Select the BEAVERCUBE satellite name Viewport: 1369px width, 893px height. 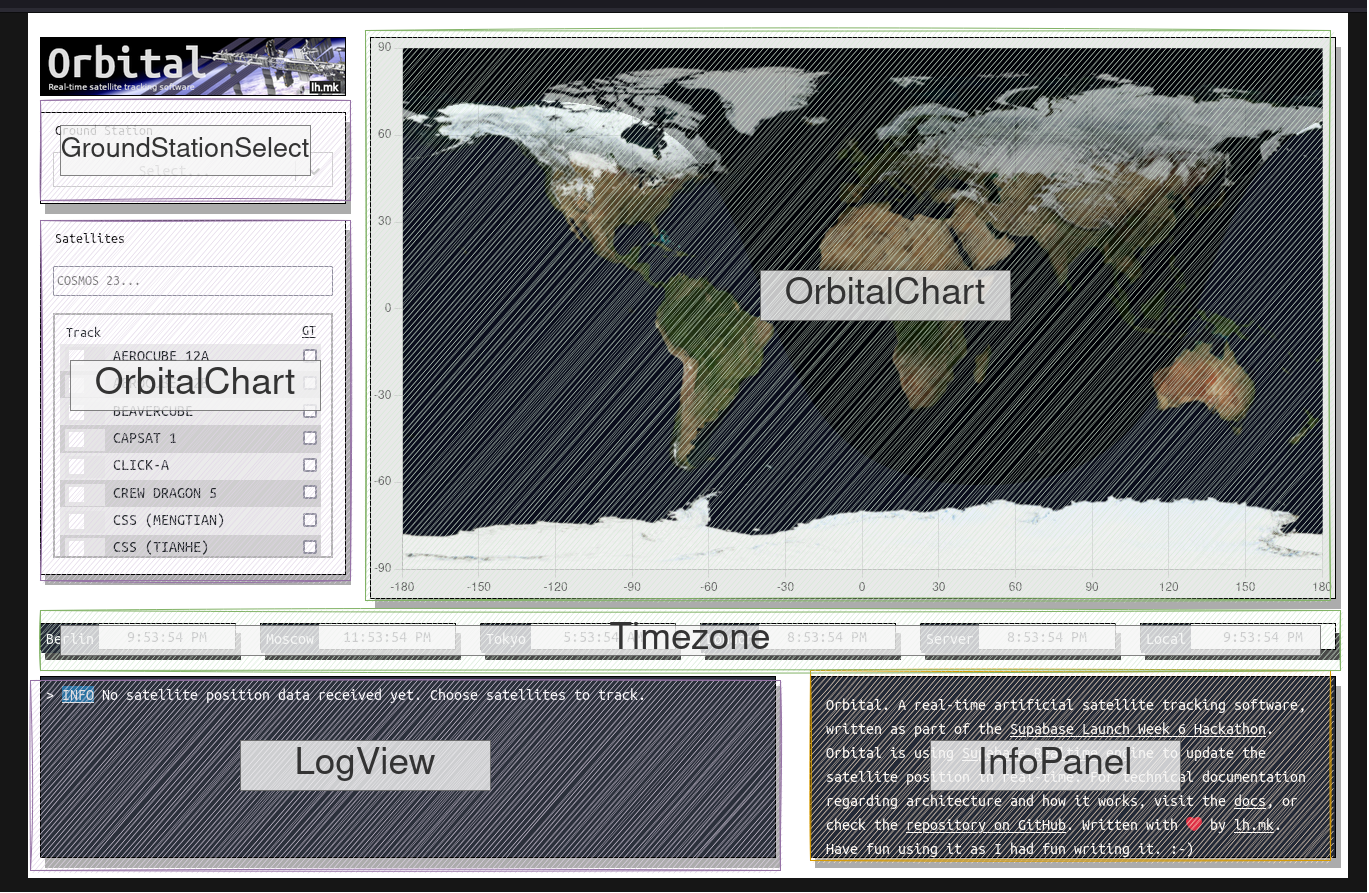click(x=152, y=411)
